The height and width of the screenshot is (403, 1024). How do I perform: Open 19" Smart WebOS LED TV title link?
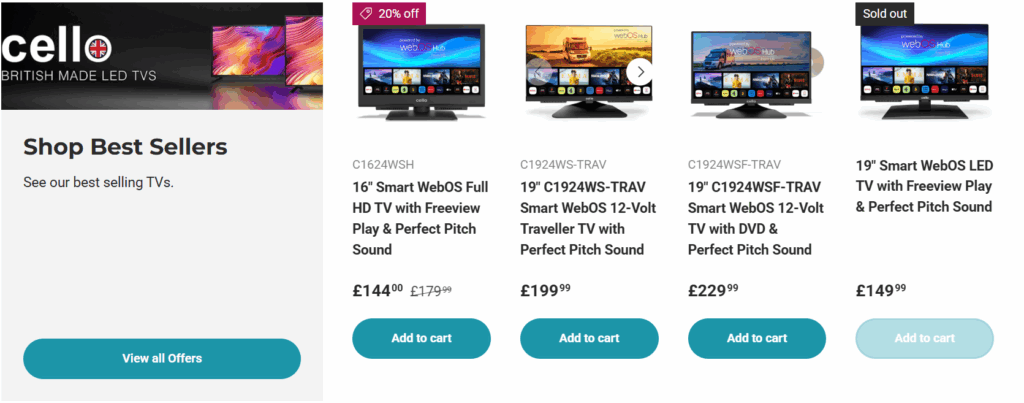(x=925, y=186)
